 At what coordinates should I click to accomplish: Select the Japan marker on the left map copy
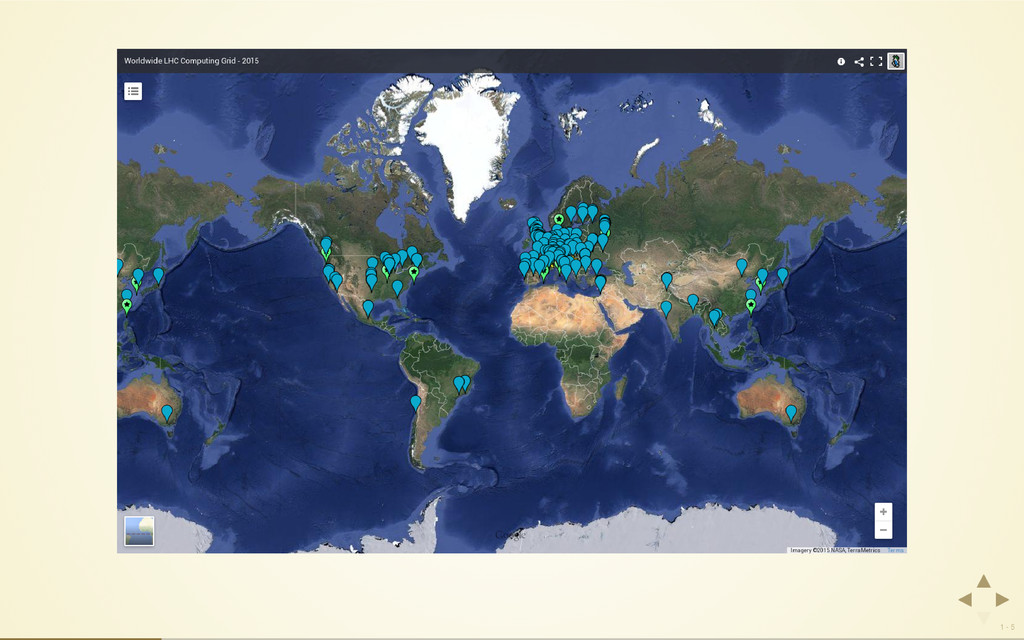158,276
